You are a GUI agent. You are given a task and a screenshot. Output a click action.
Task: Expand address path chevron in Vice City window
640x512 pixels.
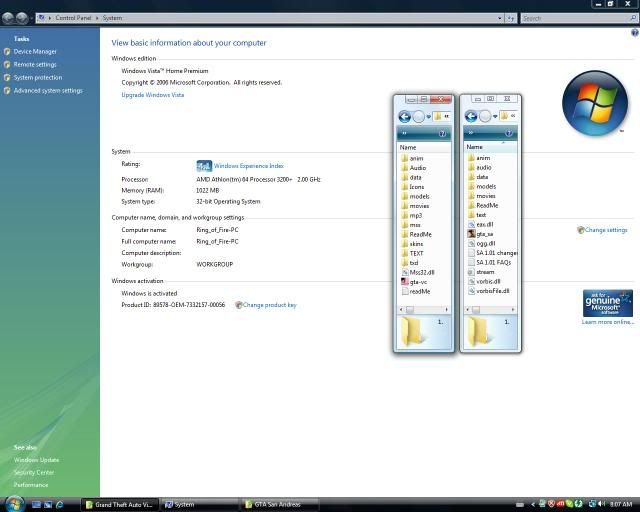(447, 116)
